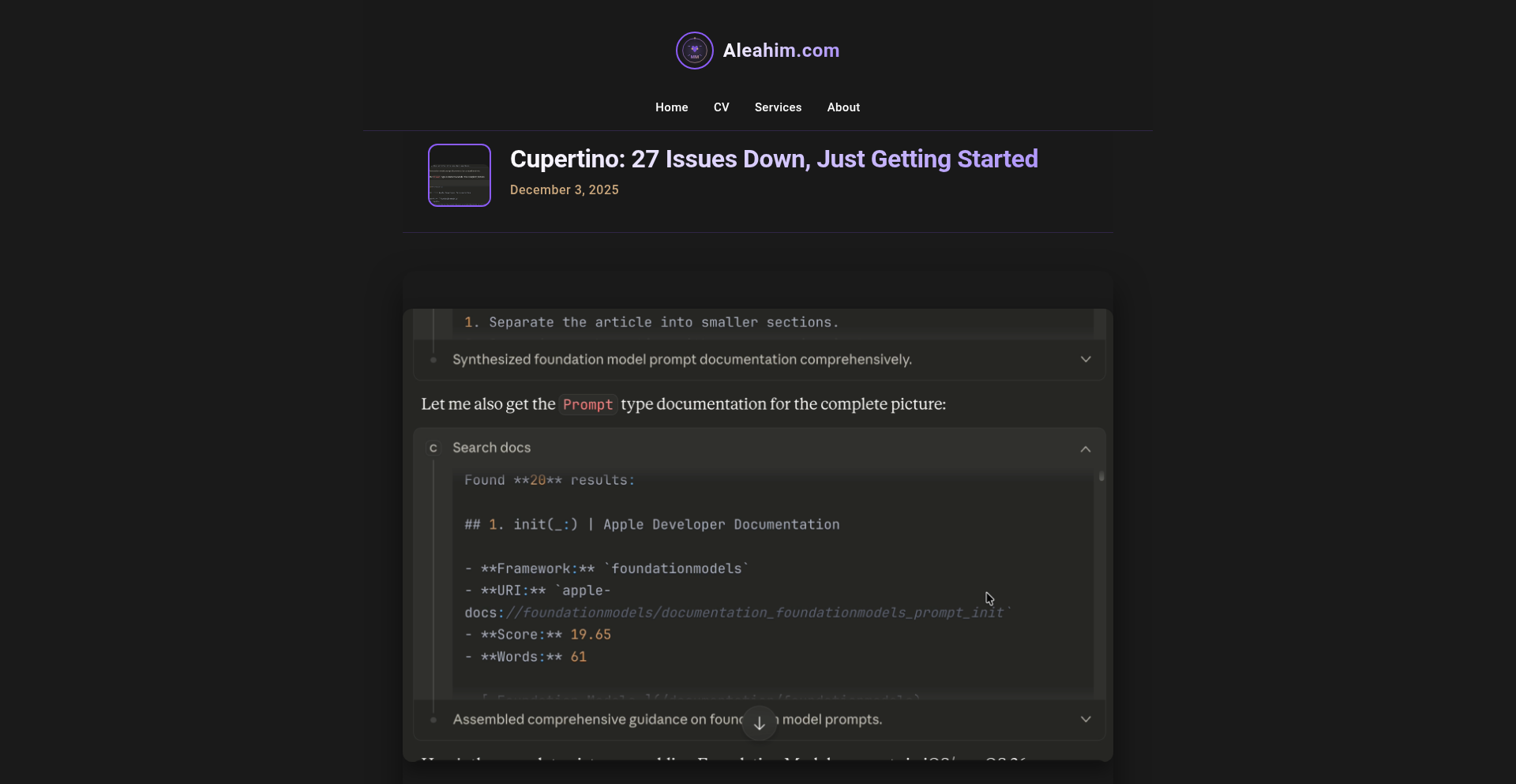Click the C icon beside Search docs

(433, 448)
